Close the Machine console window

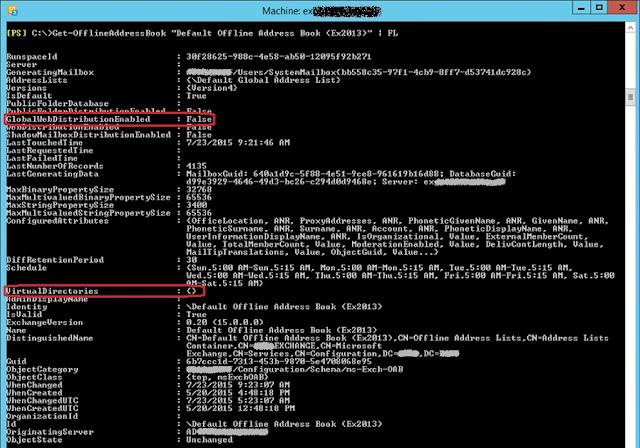[622, 8]
